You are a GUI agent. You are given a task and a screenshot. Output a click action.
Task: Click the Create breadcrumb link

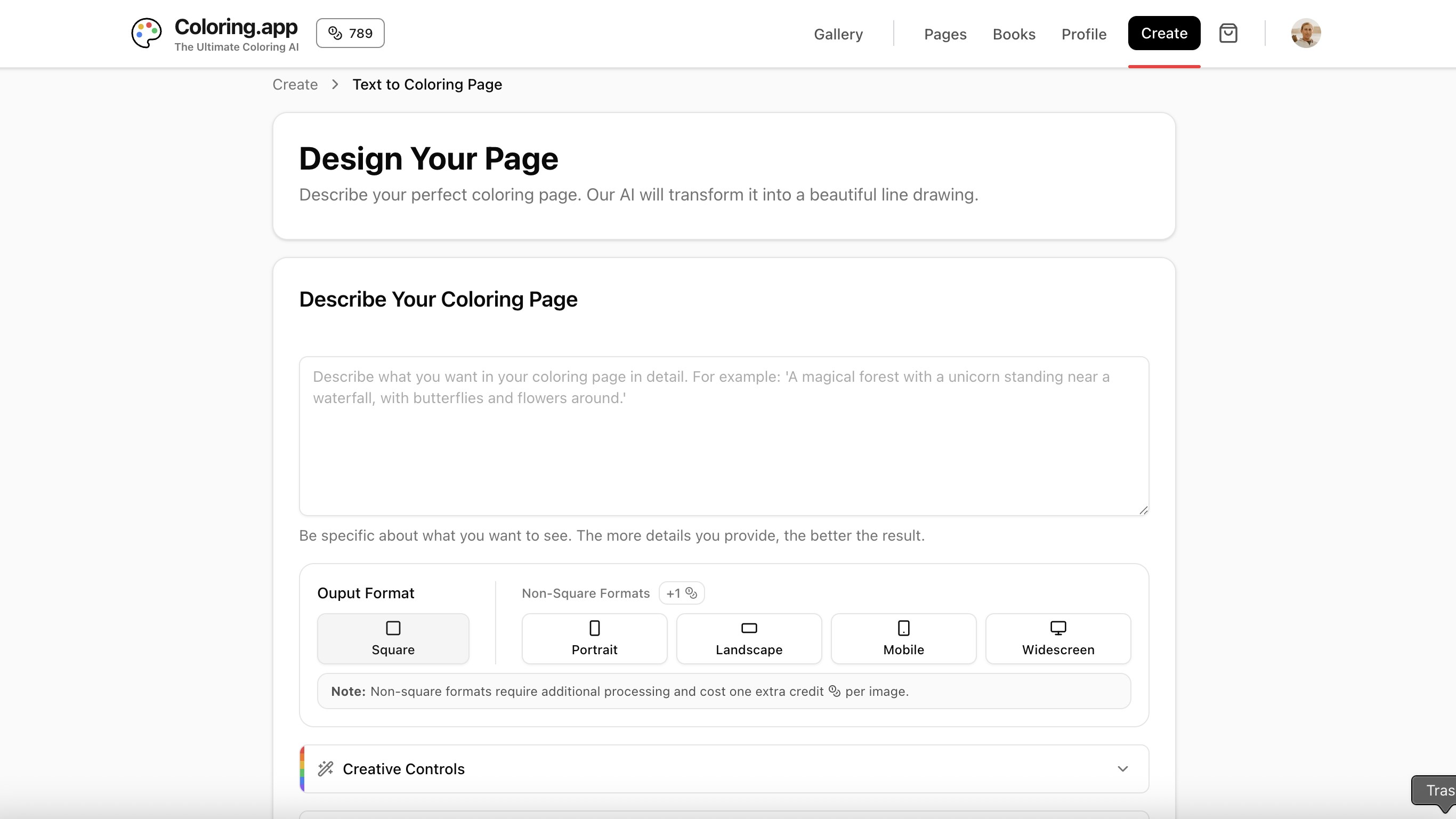pos(295,84)
